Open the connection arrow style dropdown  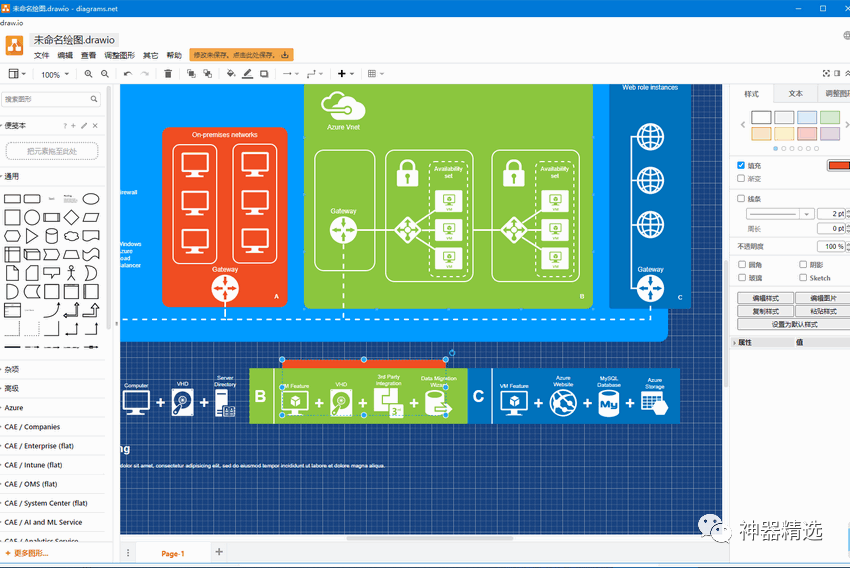click(x=291, y=74)
